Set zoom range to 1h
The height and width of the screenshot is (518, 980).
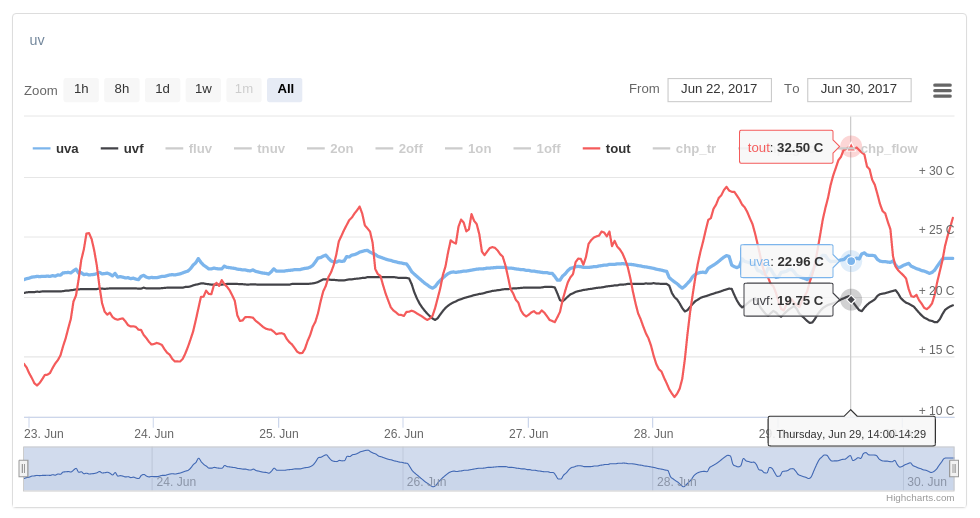pos(81,90)
